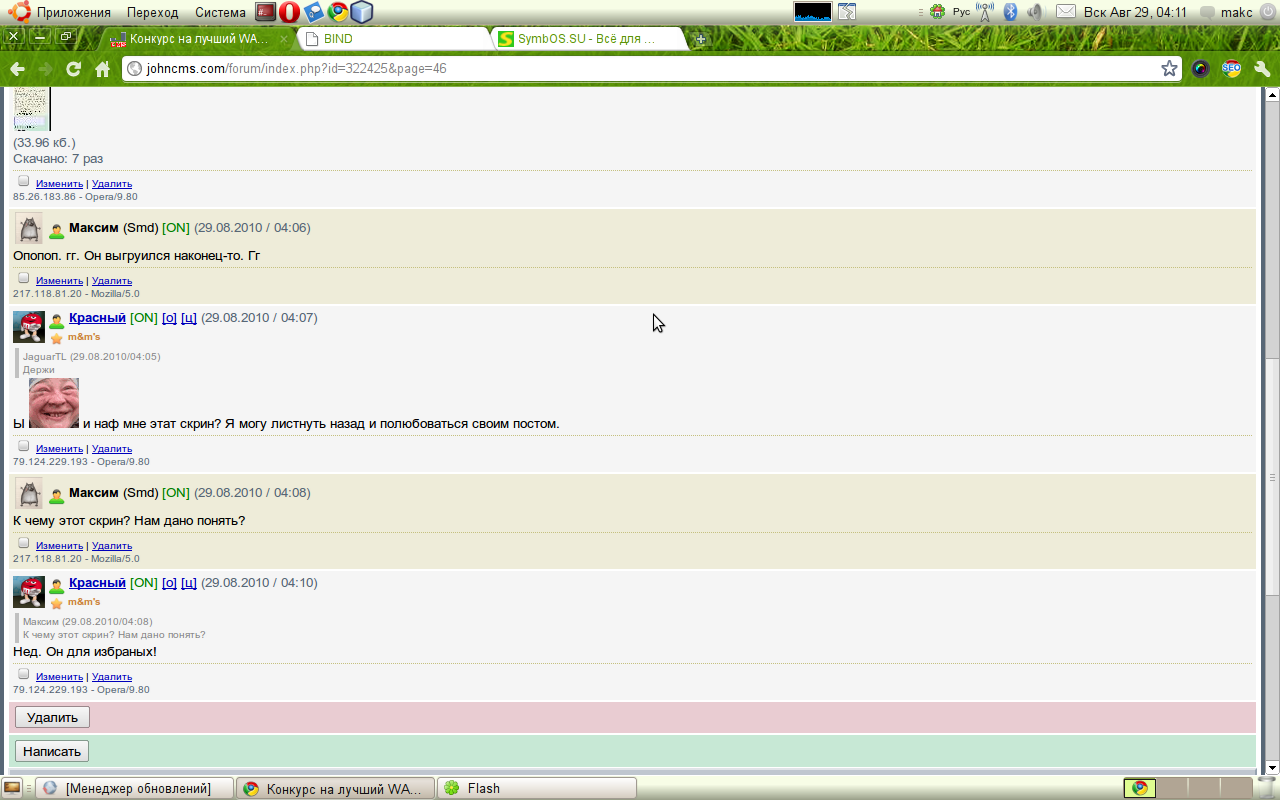This screenshot has height=800, width=1280.
Task: Switch to Flash window in taskbar
Action: [538, 788]
